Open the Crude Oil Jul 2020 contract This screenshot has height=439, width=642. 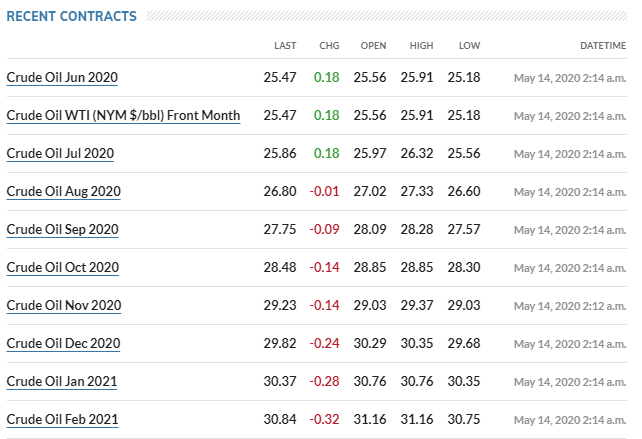[x=60, y=154]
